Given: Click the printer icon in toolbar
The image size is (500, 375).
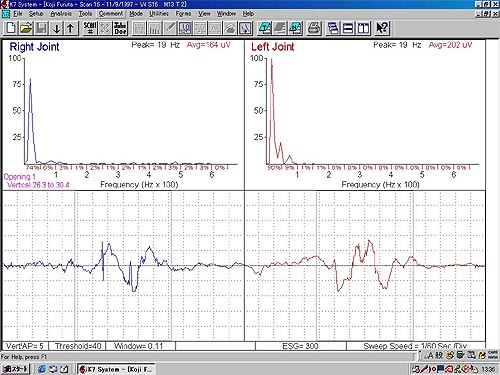Looking at the screenshot, I should coord(314,28).
